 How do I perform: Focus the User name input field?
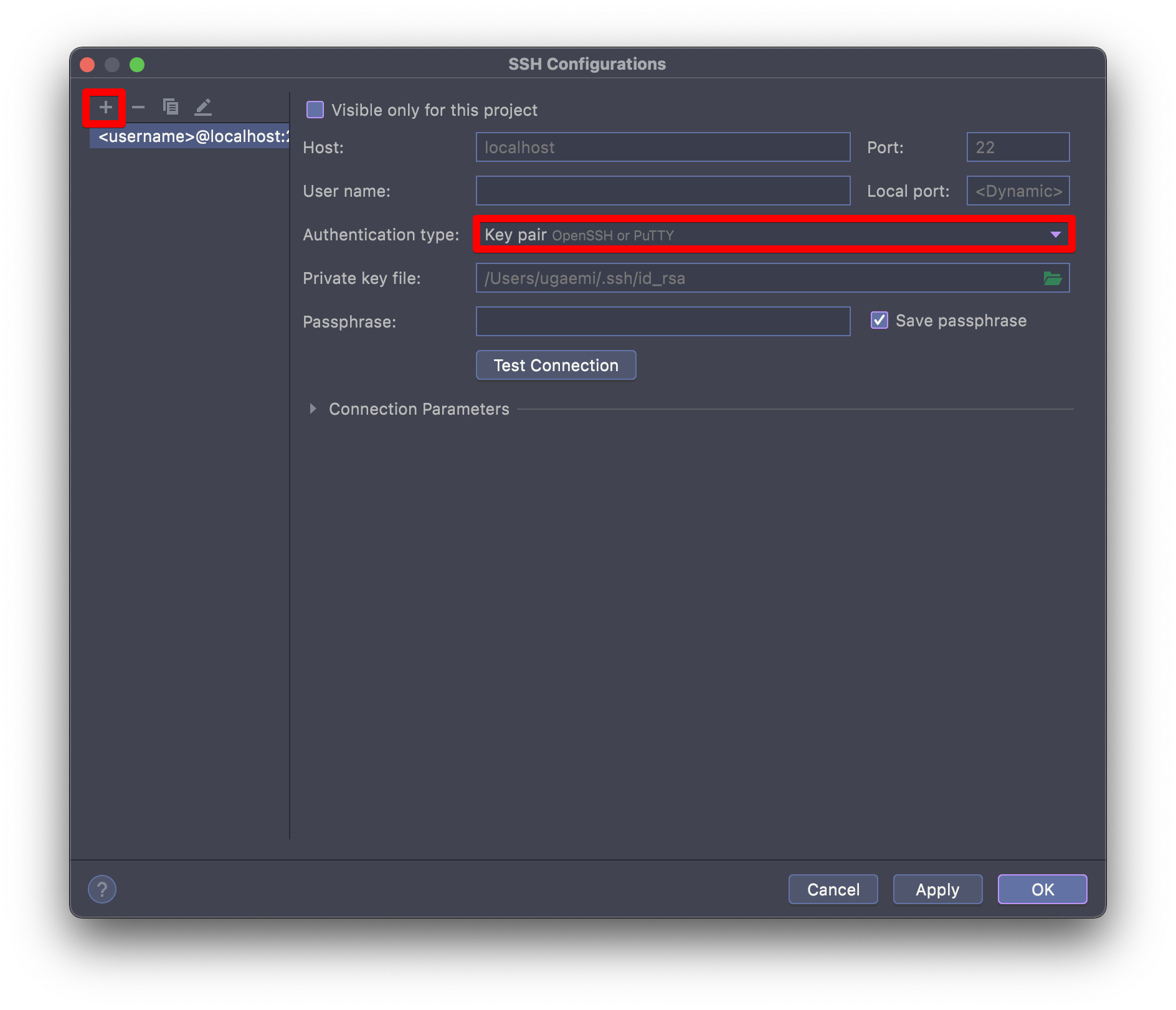(663, 191)
